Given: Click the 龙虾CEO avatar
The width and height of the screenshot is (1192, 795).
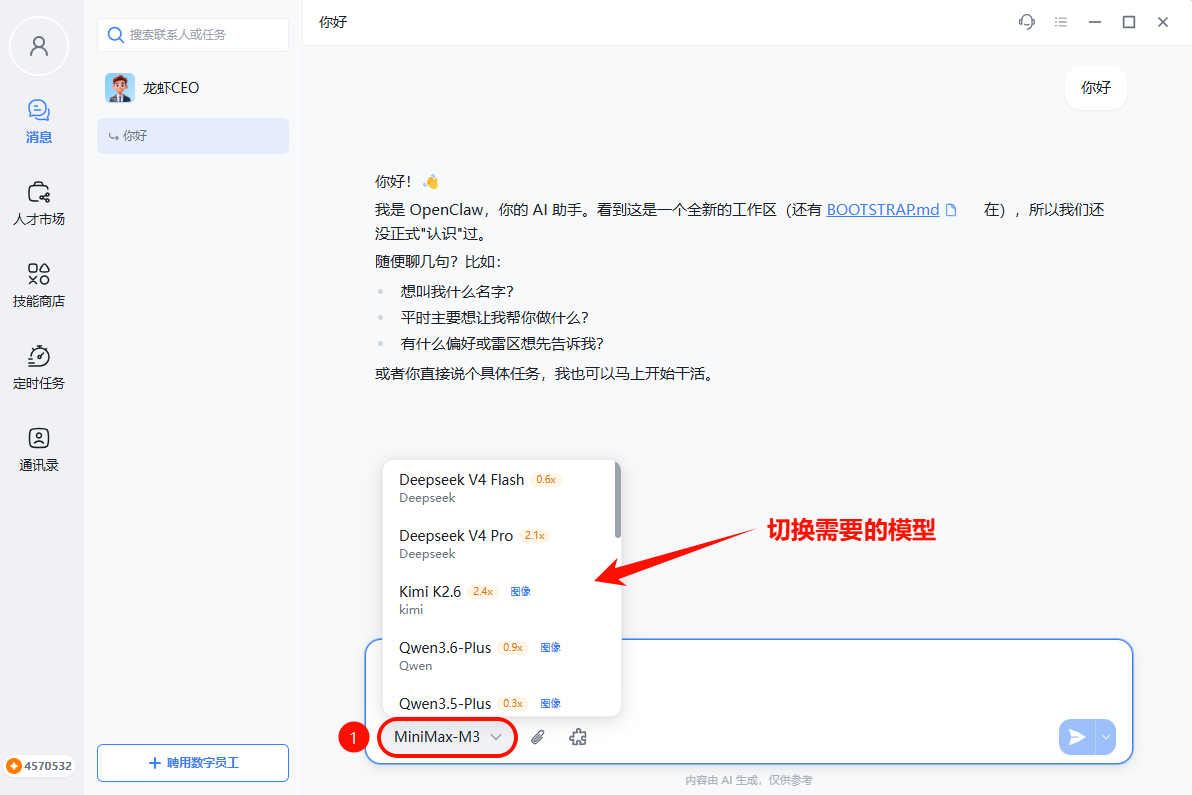Looking at the screenshot, I should pyautogui.click(x=120, y=88).
